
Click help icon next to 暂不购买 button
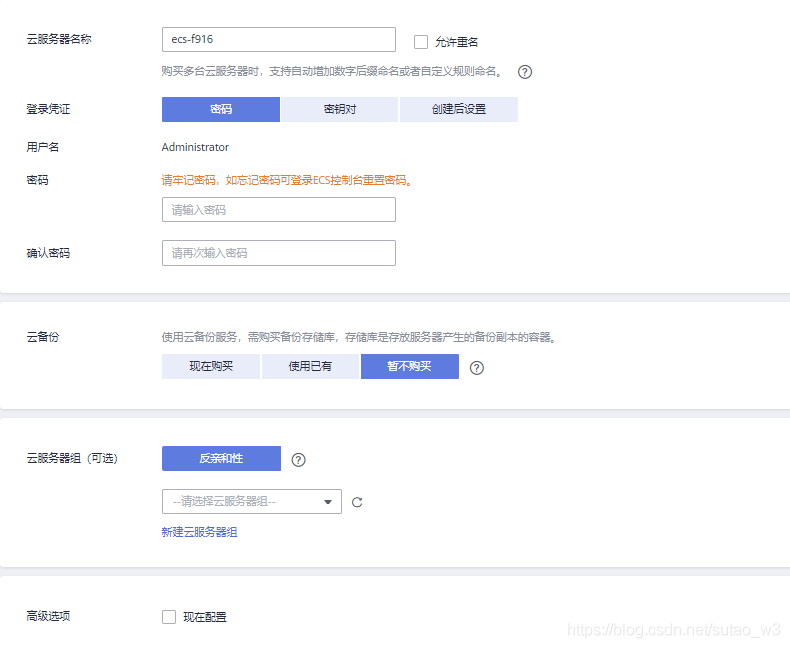(x=477, y=368)
